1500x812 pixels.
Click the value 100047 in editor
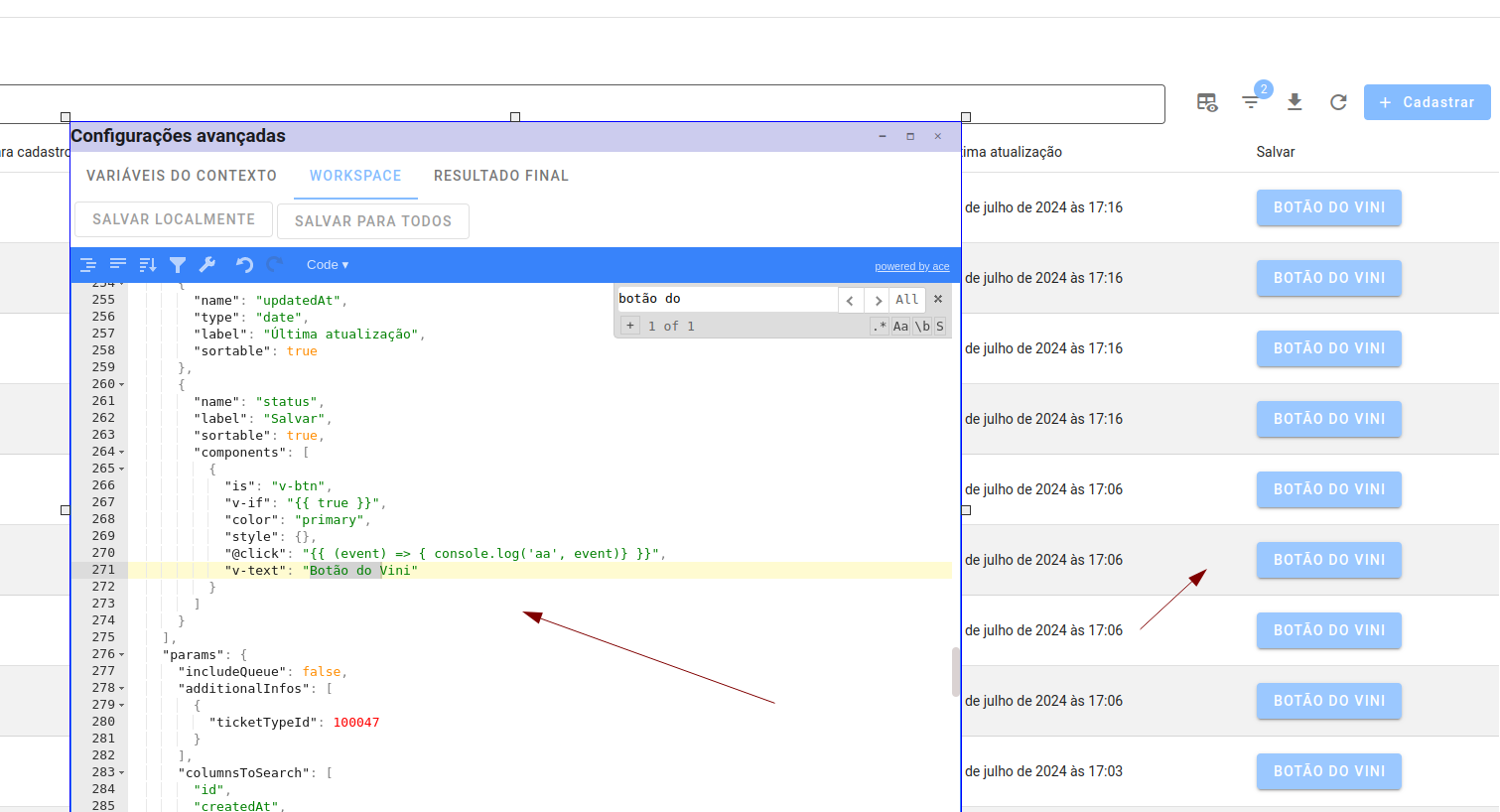tap(356, 723)
